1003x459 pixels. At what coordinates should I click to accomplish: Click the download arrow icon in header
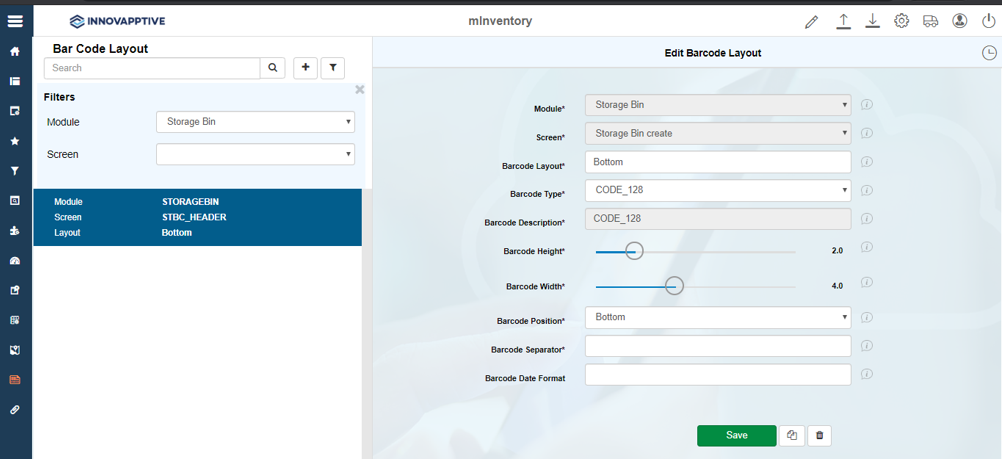coord(872,21)
